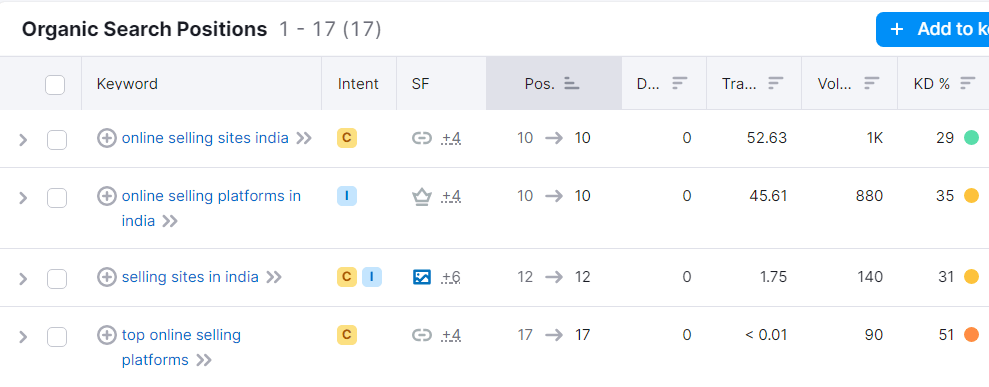Image resolution: width=989 pixels, height=387 pixels.
Task: Check the box for 'online selling sites india'
Action: click(x=57, y=140)
